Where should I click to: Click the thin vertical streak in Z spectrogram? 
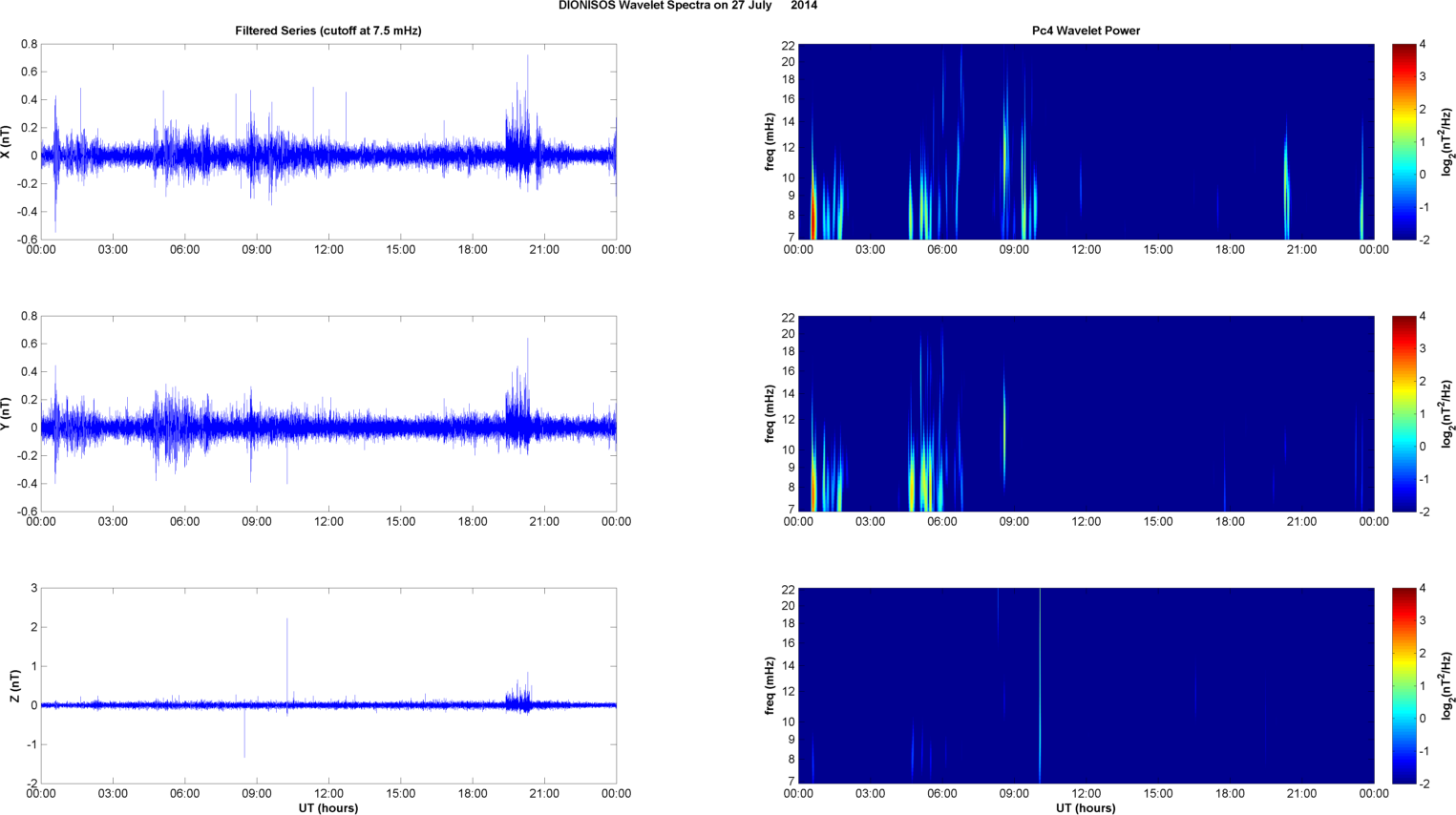click(x=1040, y=685)
